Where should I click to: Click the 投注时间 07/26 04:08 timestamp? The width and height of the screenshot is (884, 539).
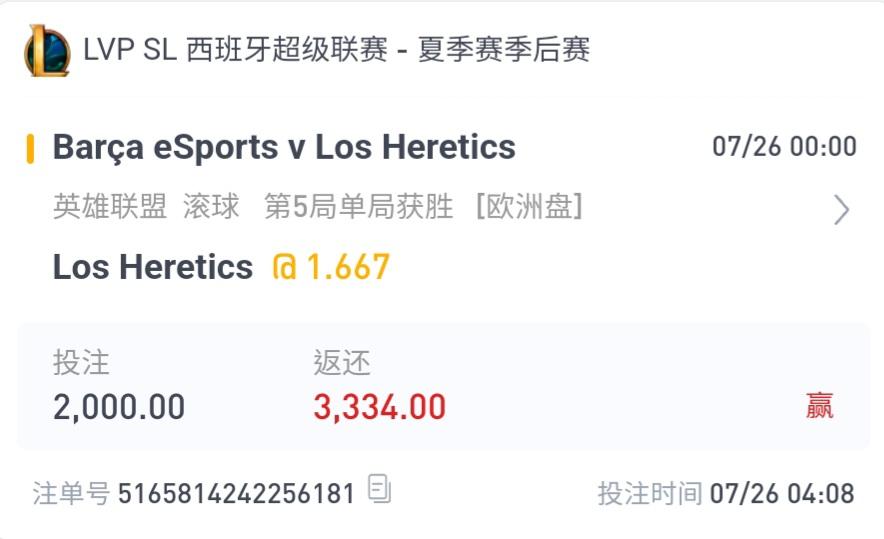tap(726, 494)
